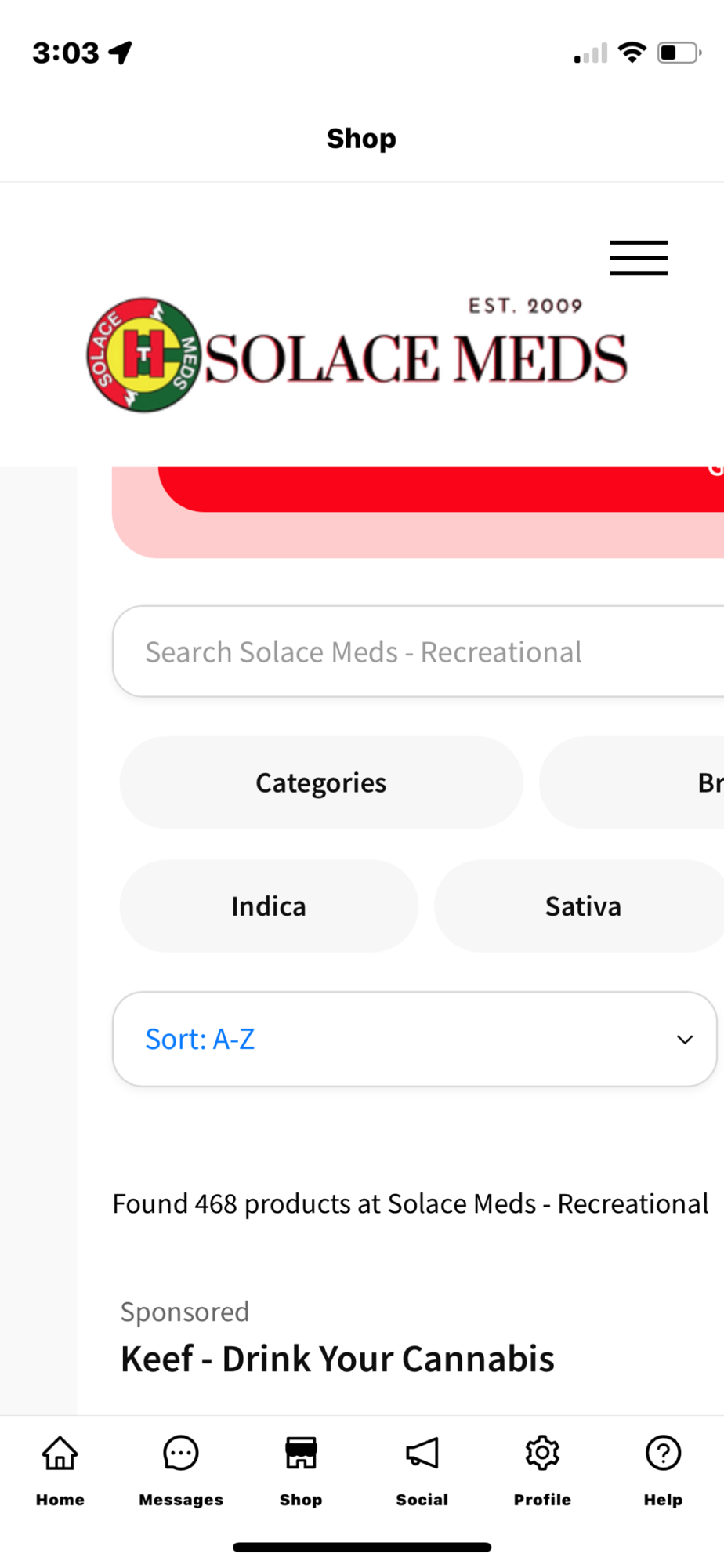Tap the location arrow beside the clock

click(x=121, y=53)
